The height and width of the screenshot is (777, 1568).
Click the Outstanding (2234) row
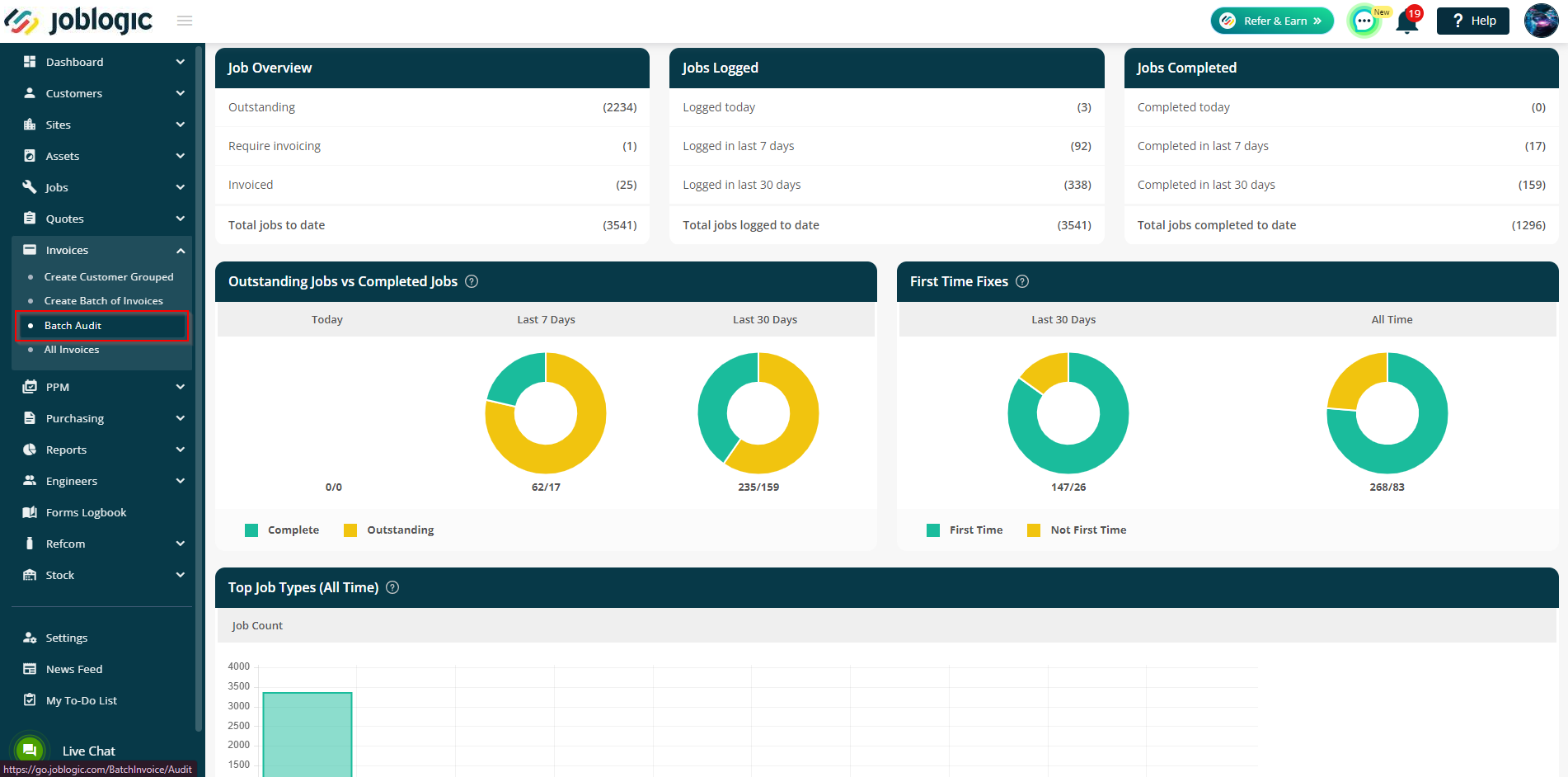pos(432,107)
